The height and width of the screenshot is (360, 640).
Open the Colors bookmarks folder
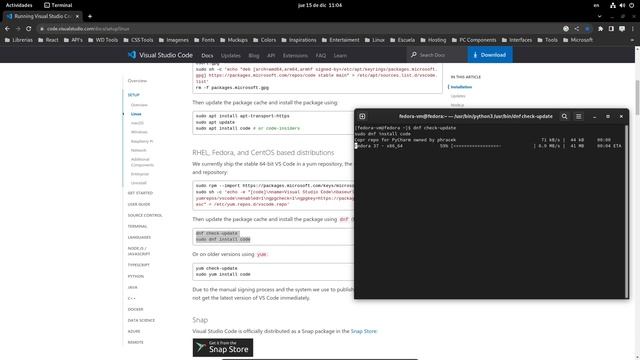point(264,40)
